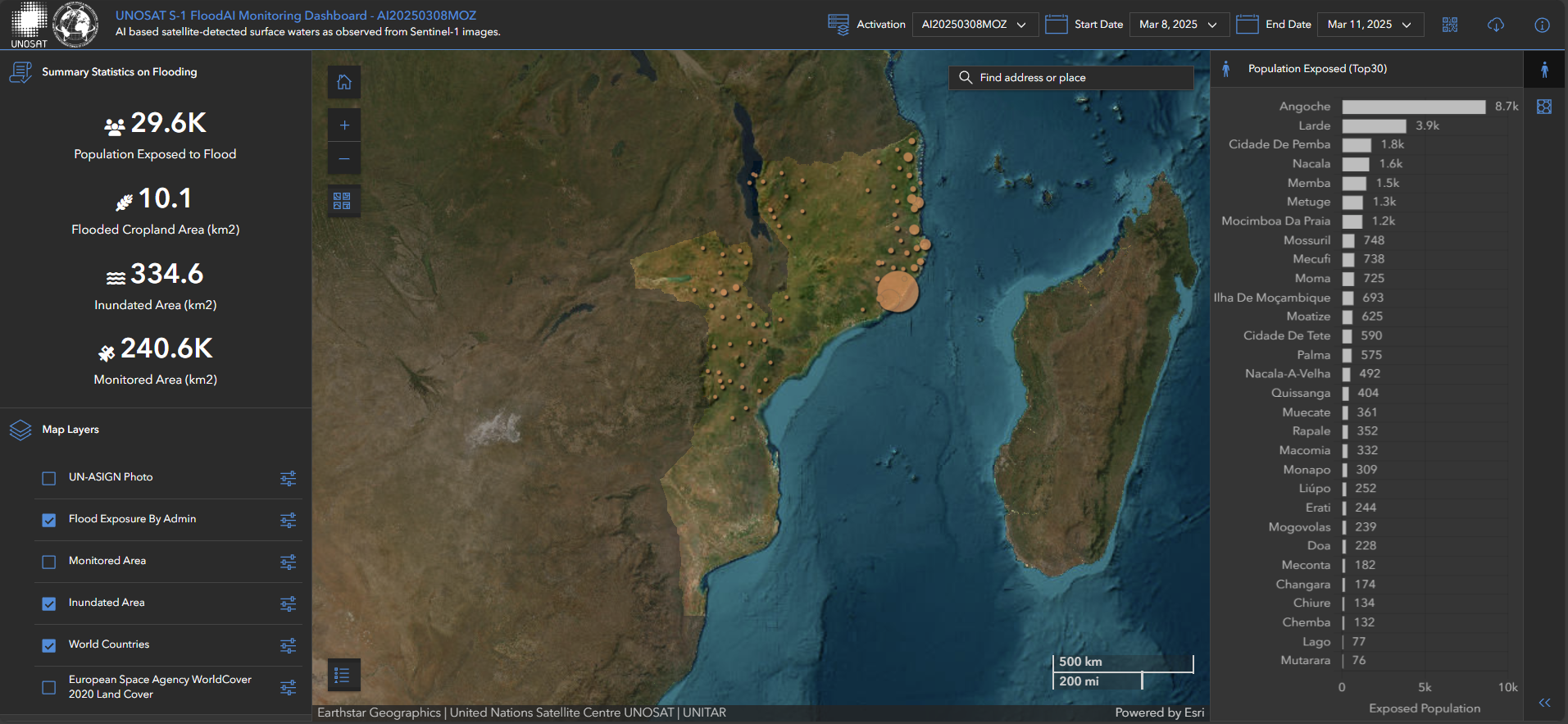Click the QR code icon in header
Screen dimensions: 1568x724
pos(1450,25)
